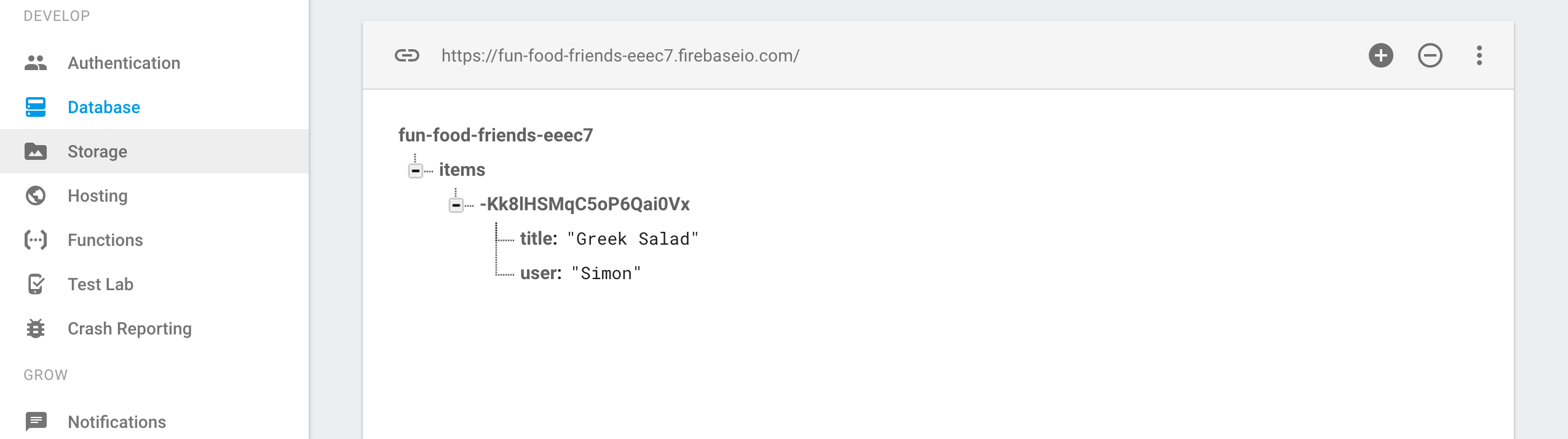Click the Functions brackets icon
1568x439 pixels.
pos(36,240)
